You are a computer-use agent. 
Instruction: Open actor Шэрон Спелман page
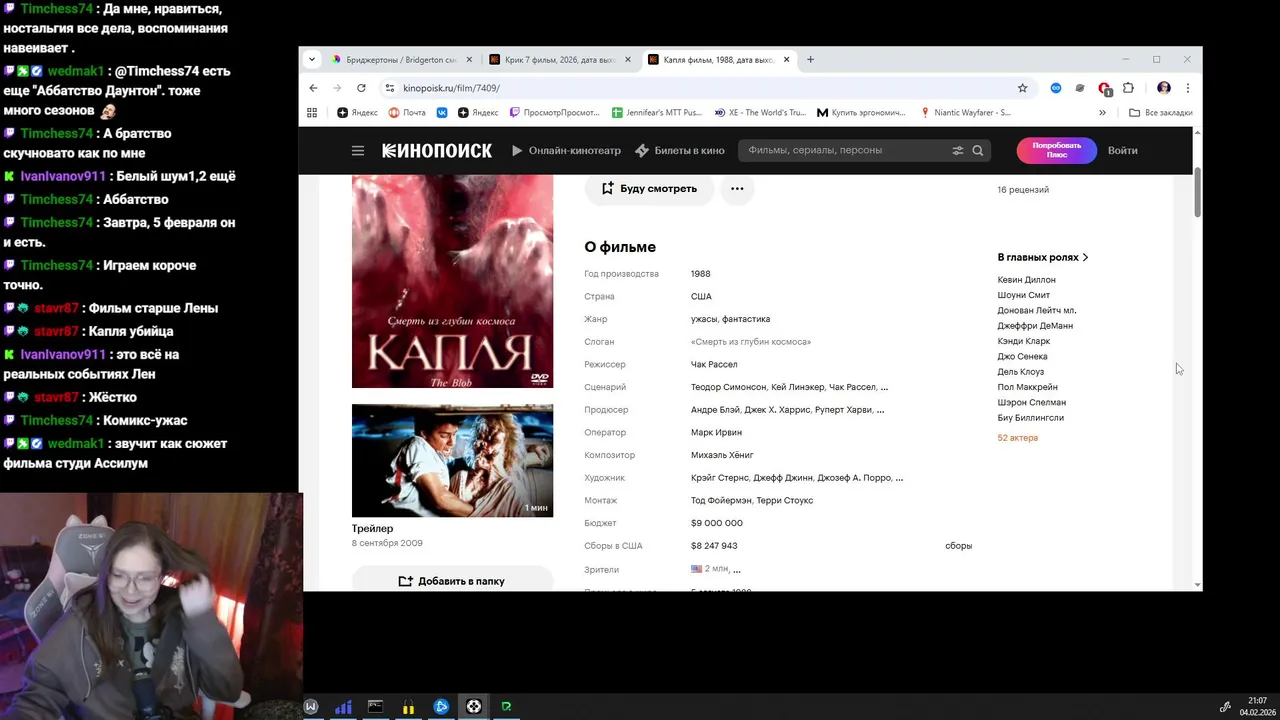point(1031,402)
